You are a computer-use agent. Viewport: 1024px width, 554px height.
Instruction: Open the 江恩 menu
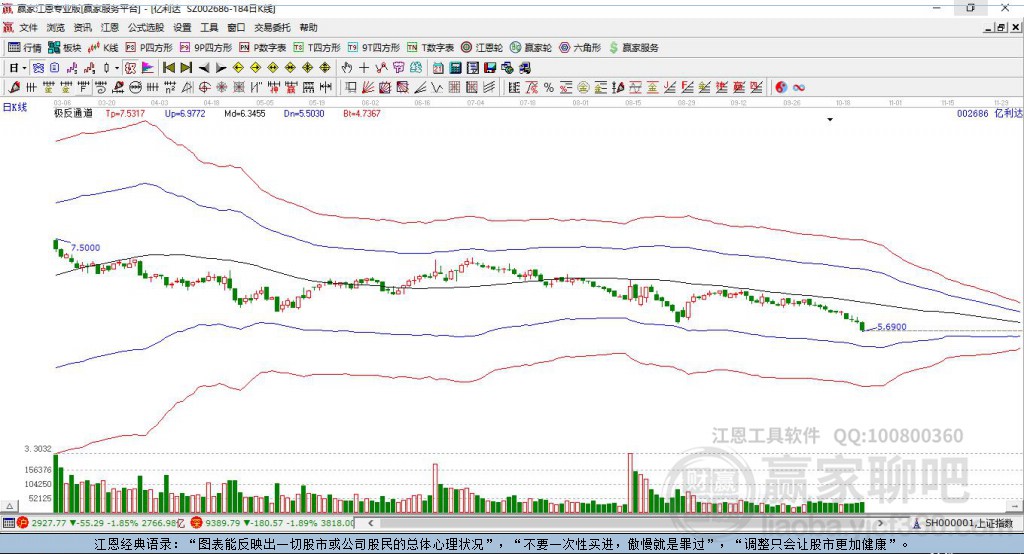tap(110, 27)
